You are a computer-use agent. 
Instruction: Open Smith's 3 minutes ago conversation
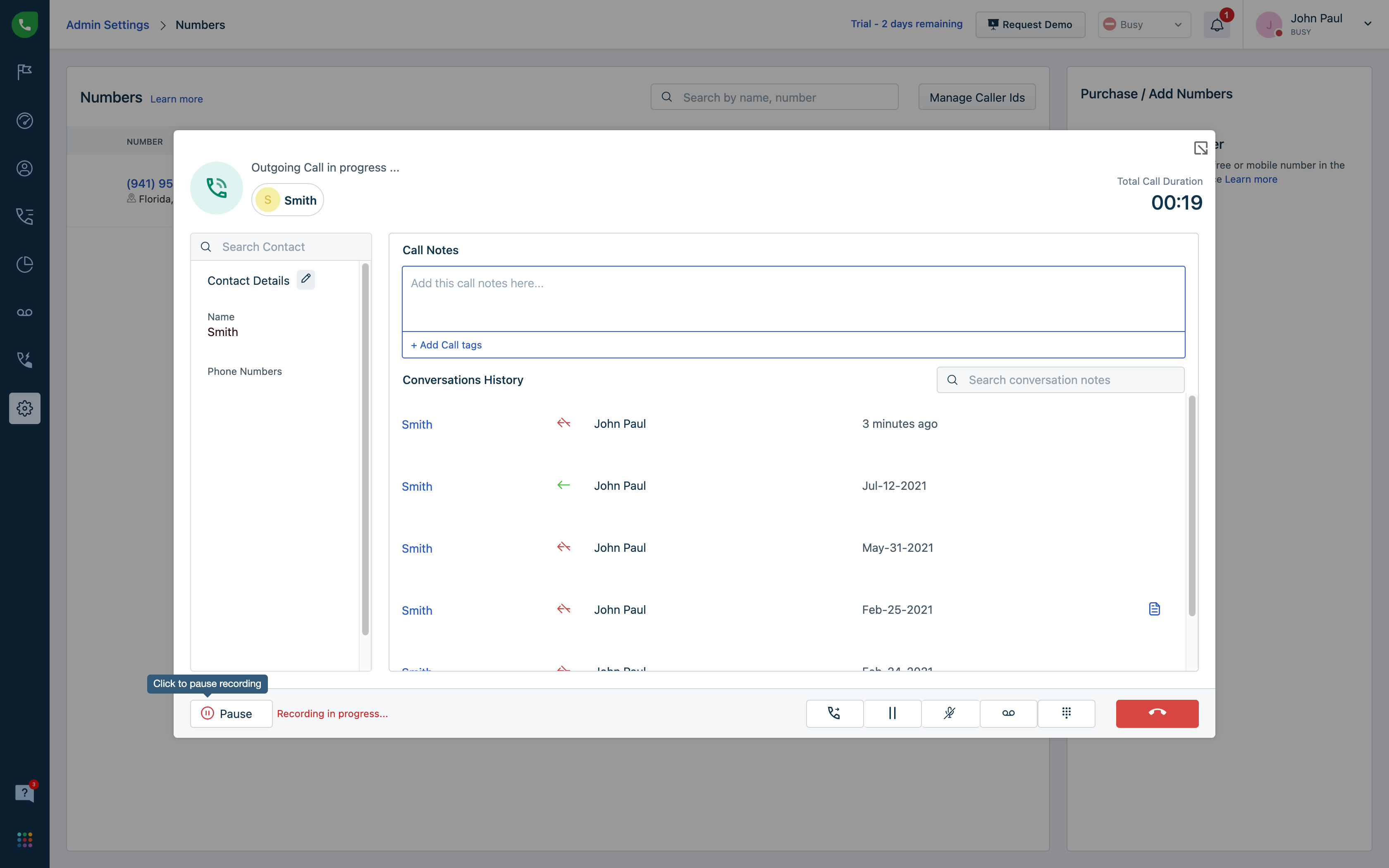point(417,425)
